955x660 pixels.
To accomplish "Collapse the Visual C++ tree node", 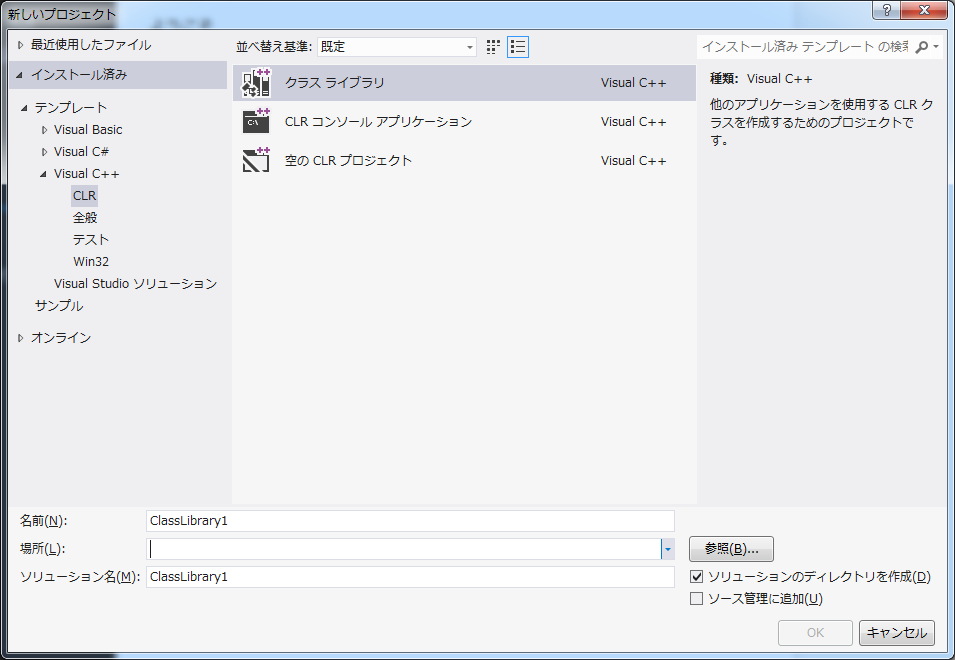I will tap(44, 174).
